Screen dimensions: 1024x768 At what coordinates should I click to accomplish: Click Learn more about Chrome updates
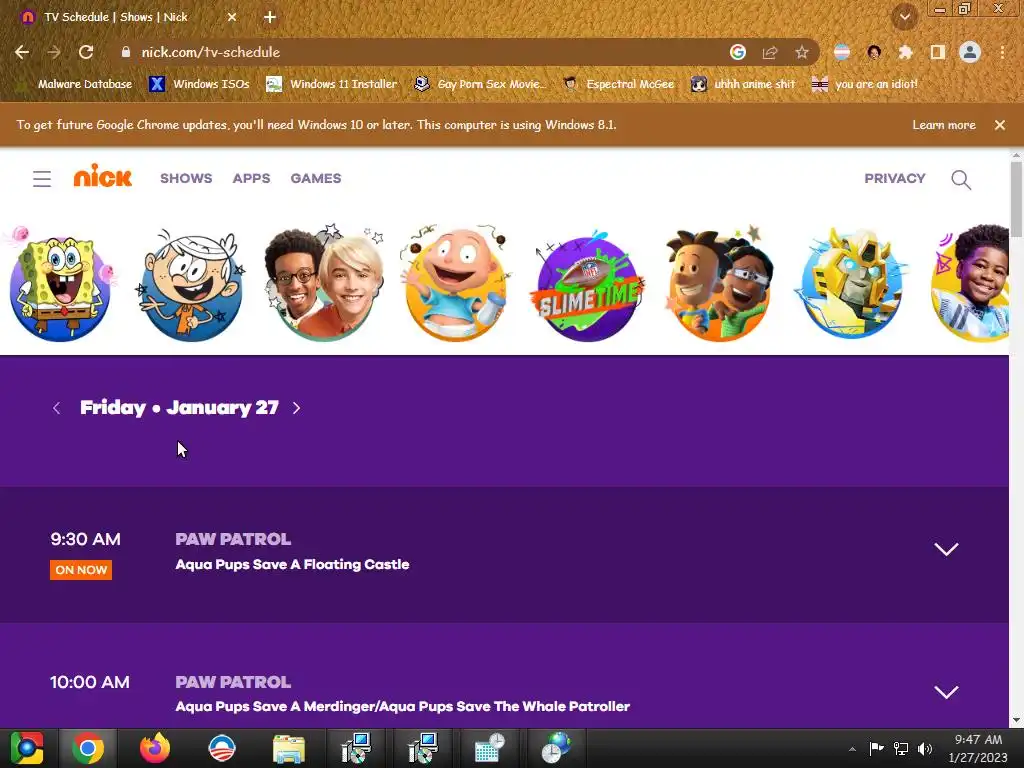point(944,125)
